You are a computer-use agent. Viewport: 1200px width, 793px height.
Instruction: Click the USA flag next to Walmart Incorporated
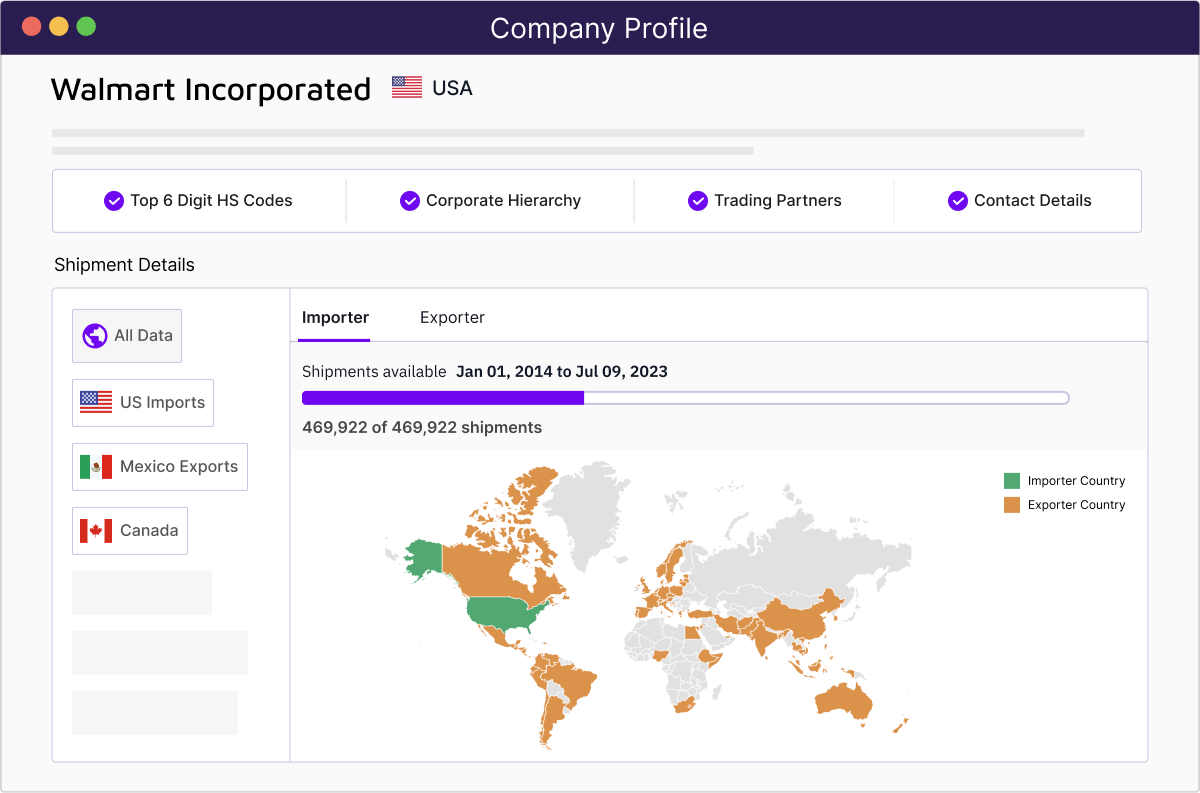coord(405,87)
